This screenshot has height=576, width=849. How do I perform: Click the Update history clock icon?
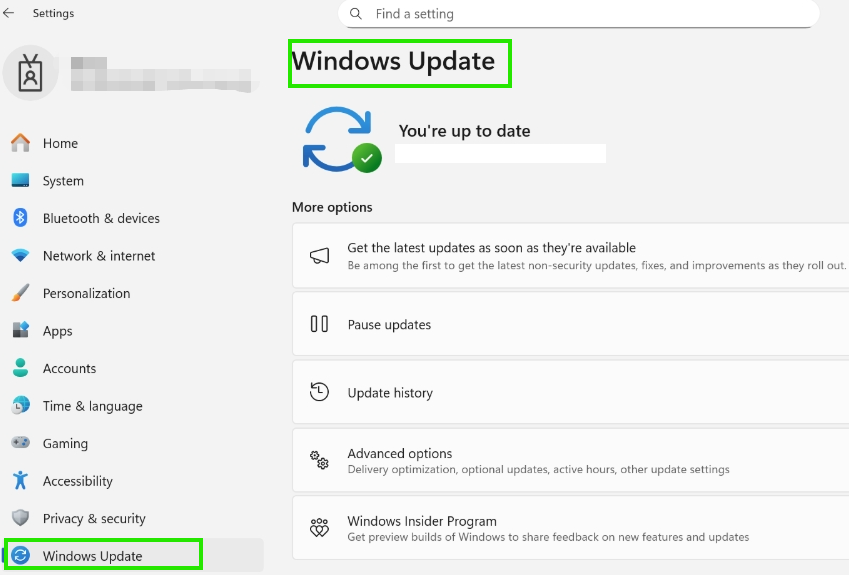[x=319, y=392]
